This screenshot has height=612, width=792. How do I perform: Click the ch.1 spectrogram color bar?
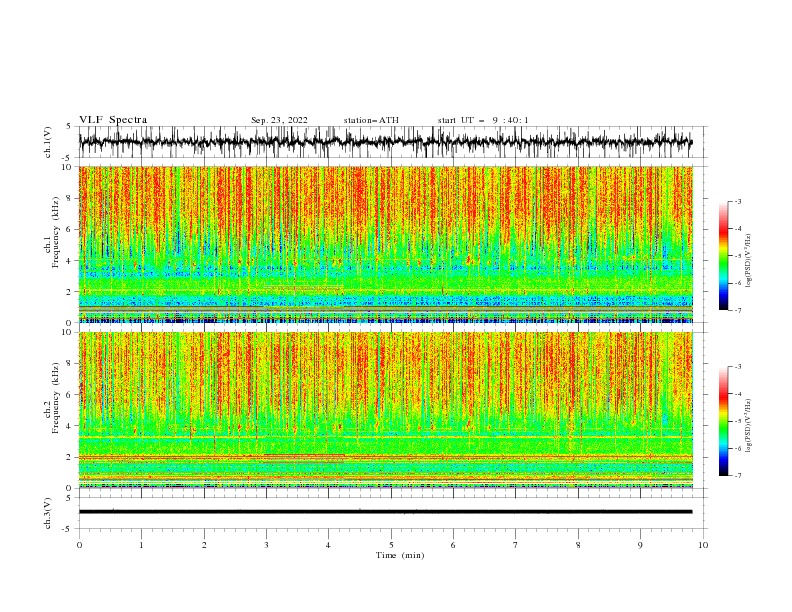click(723, 256)
